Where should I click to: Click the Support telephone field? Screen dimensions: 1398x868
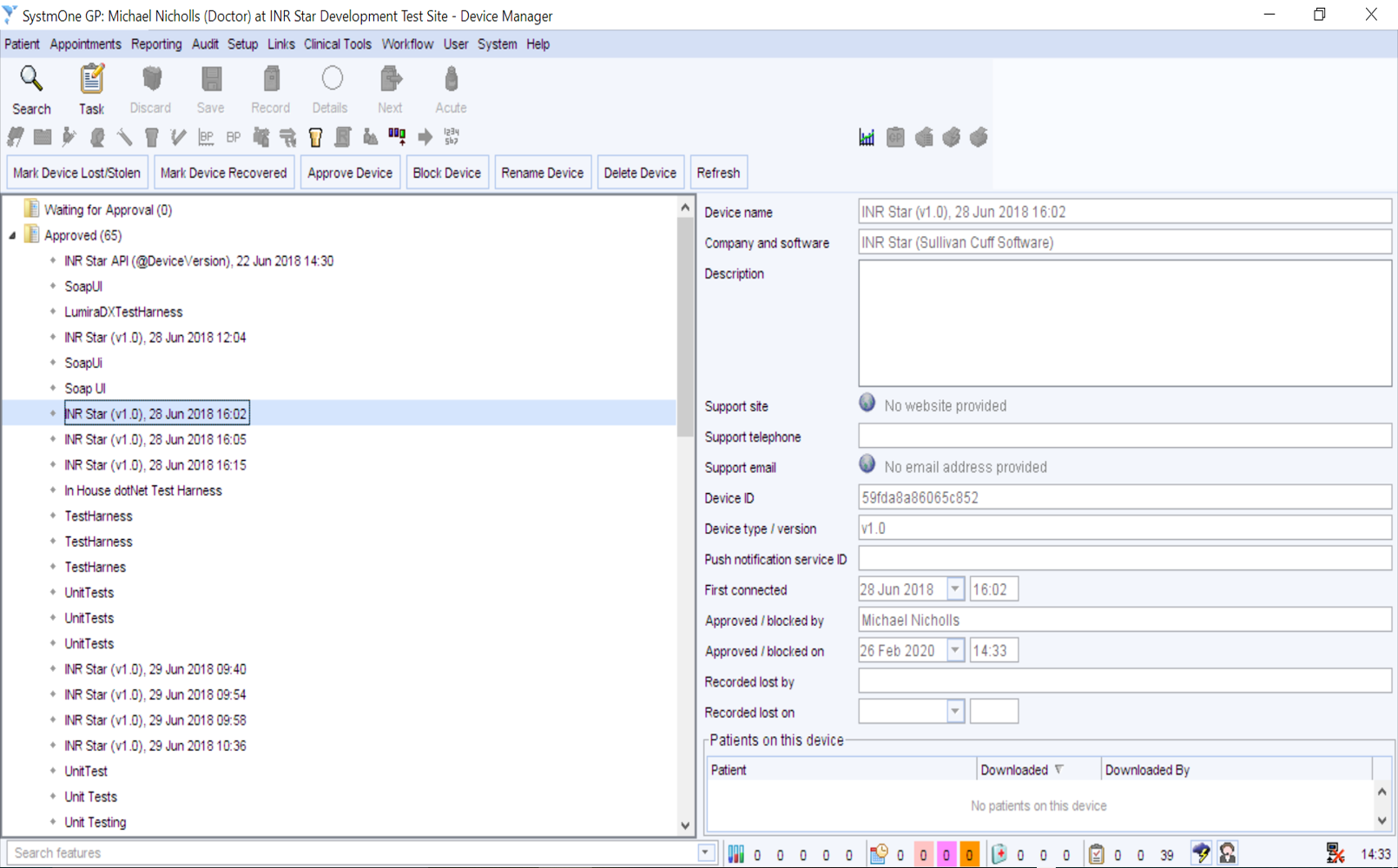click(x=1124, y=436)
